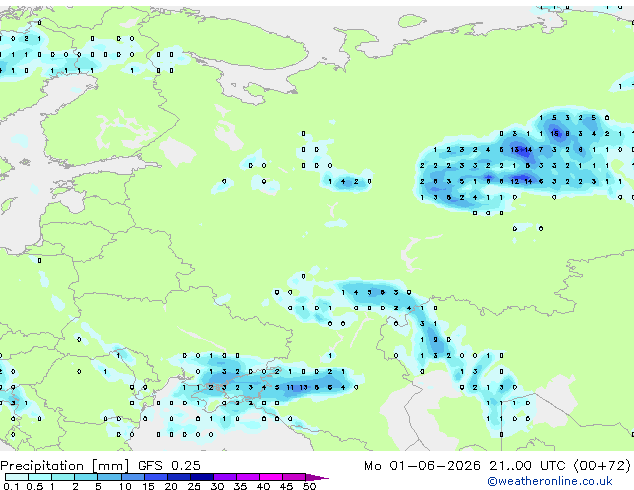Click the 'Mo 01-06-2026' date text

pos(422,466)
